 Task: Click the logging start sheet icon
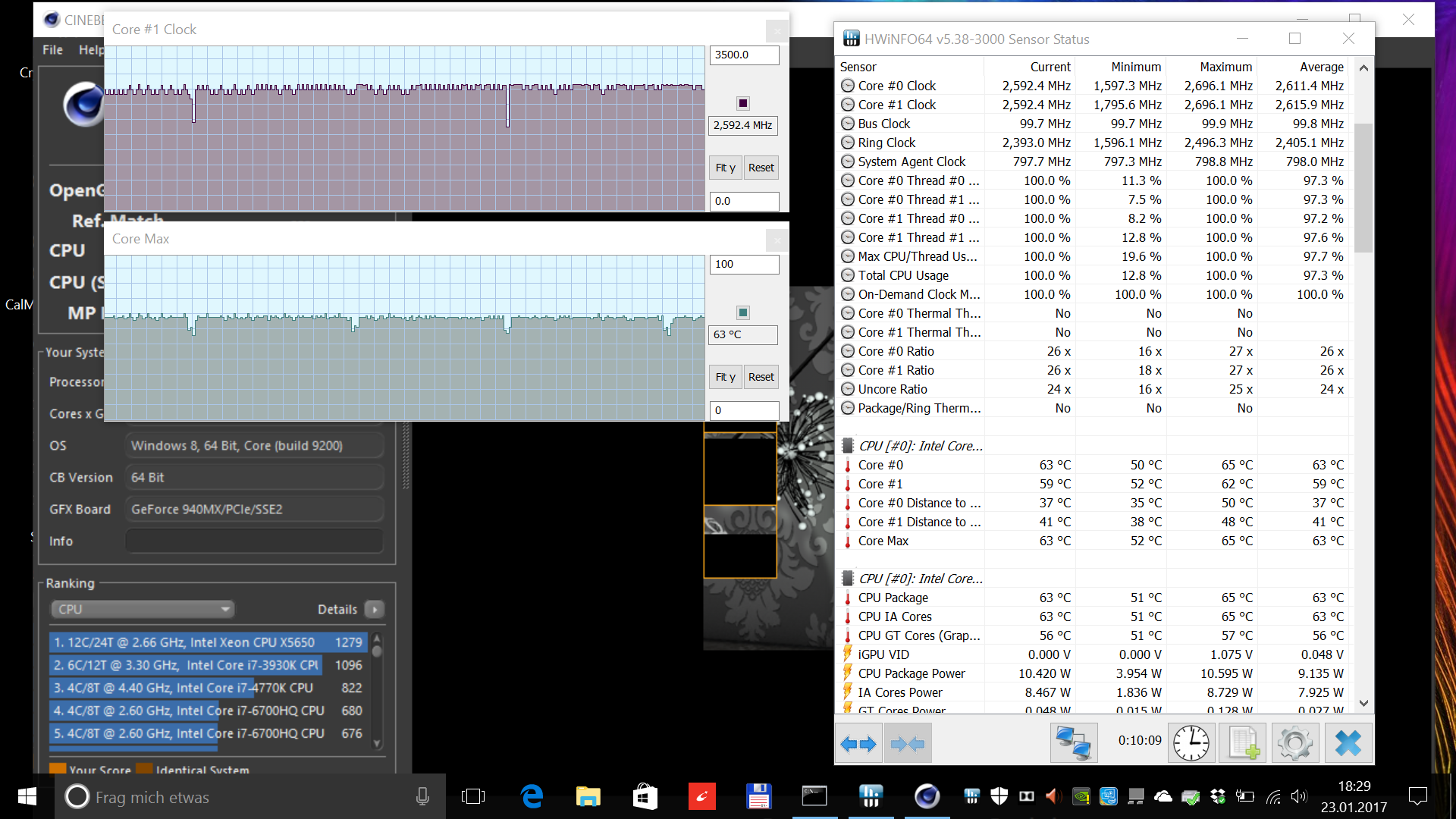pos(1242,743)
